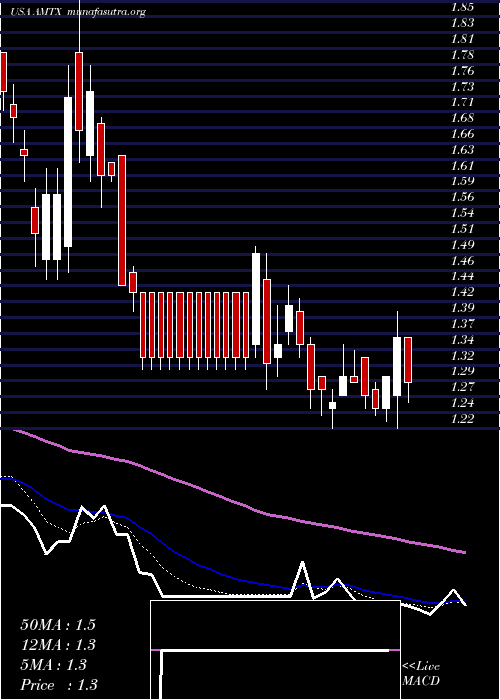Screen dimensions: 500x700
Task: Click the 1.39 price axis label
Action: click(x=462, y=308)
